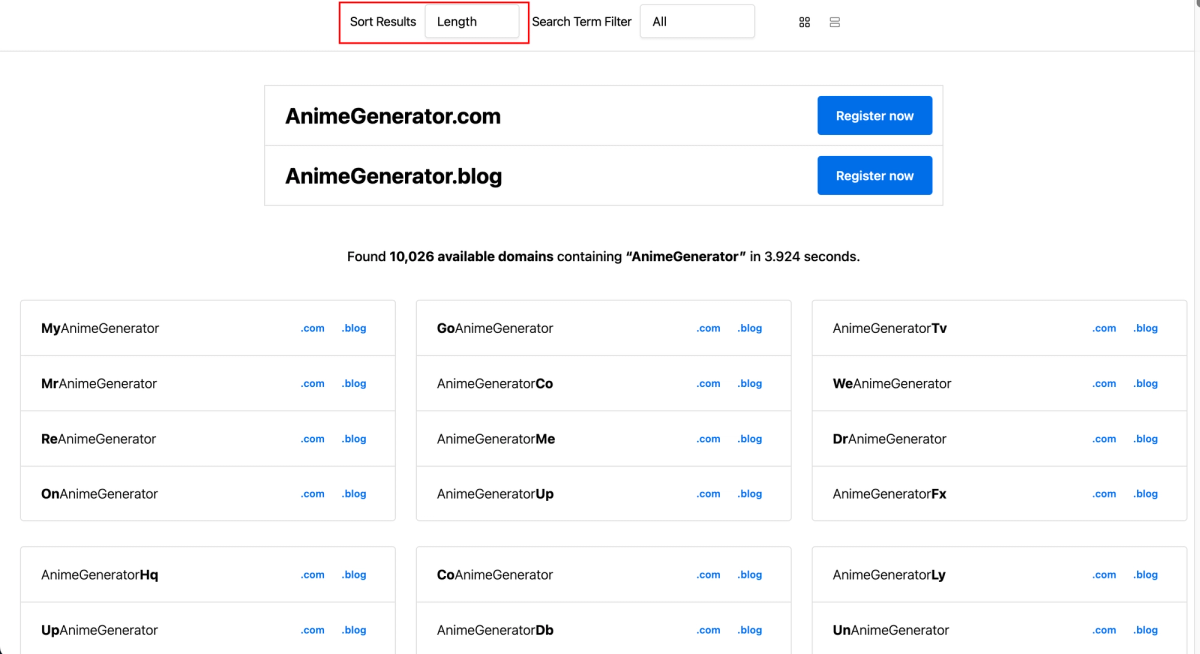Select the AnimeGeneratorHq domain name
Image resolution: width=1200 pixels, height=654 pixels.
(x=100, y=575)
